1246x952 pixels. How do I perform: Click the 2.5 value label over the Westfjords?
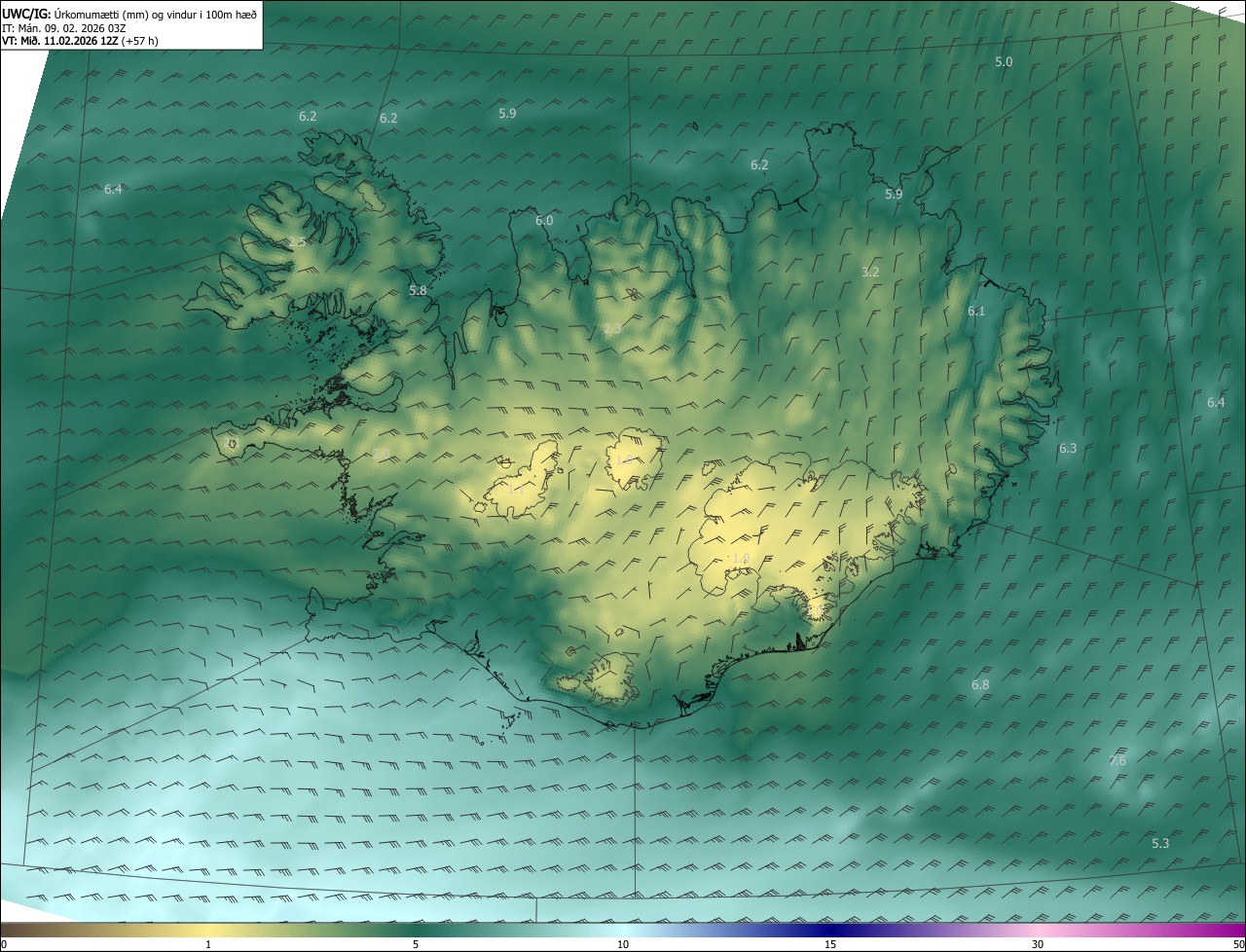(x=297, y=241)
